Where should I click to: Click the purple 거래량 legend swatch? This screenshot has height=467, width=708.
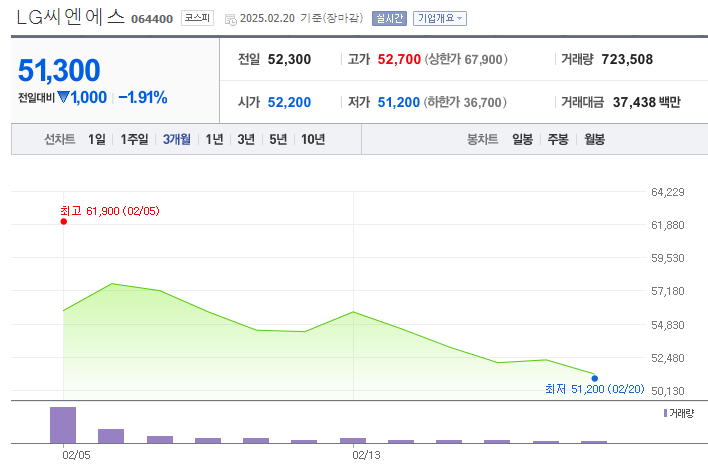pos(665,413)
